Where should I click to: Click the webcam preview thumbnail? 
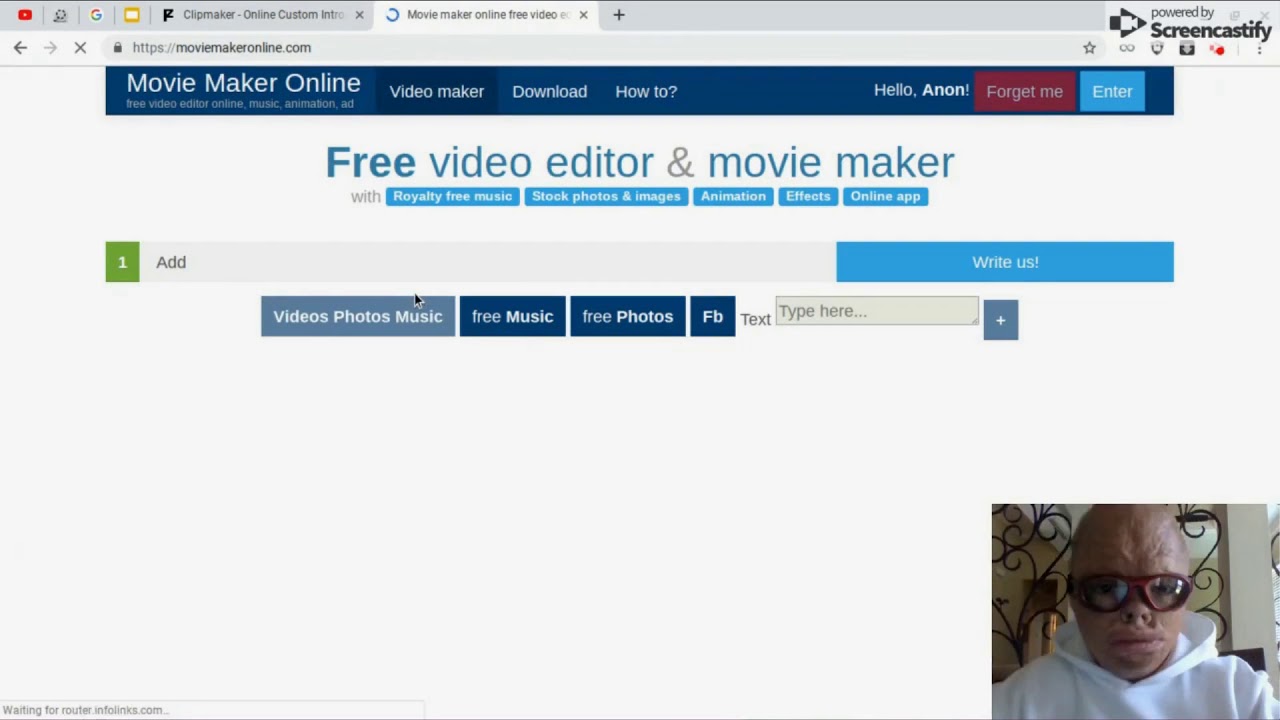(1135, 611)
